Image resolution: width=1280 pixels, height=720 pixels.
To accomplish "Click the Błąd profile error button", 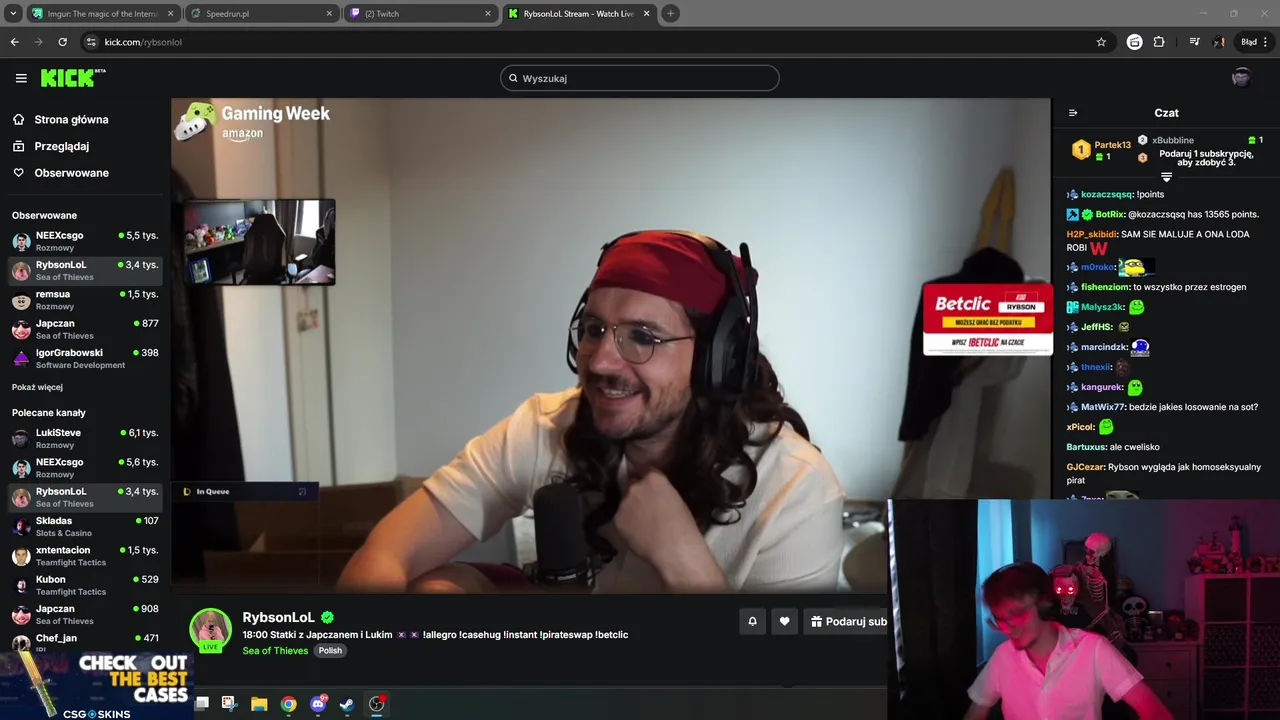I will click(1248, 42).
